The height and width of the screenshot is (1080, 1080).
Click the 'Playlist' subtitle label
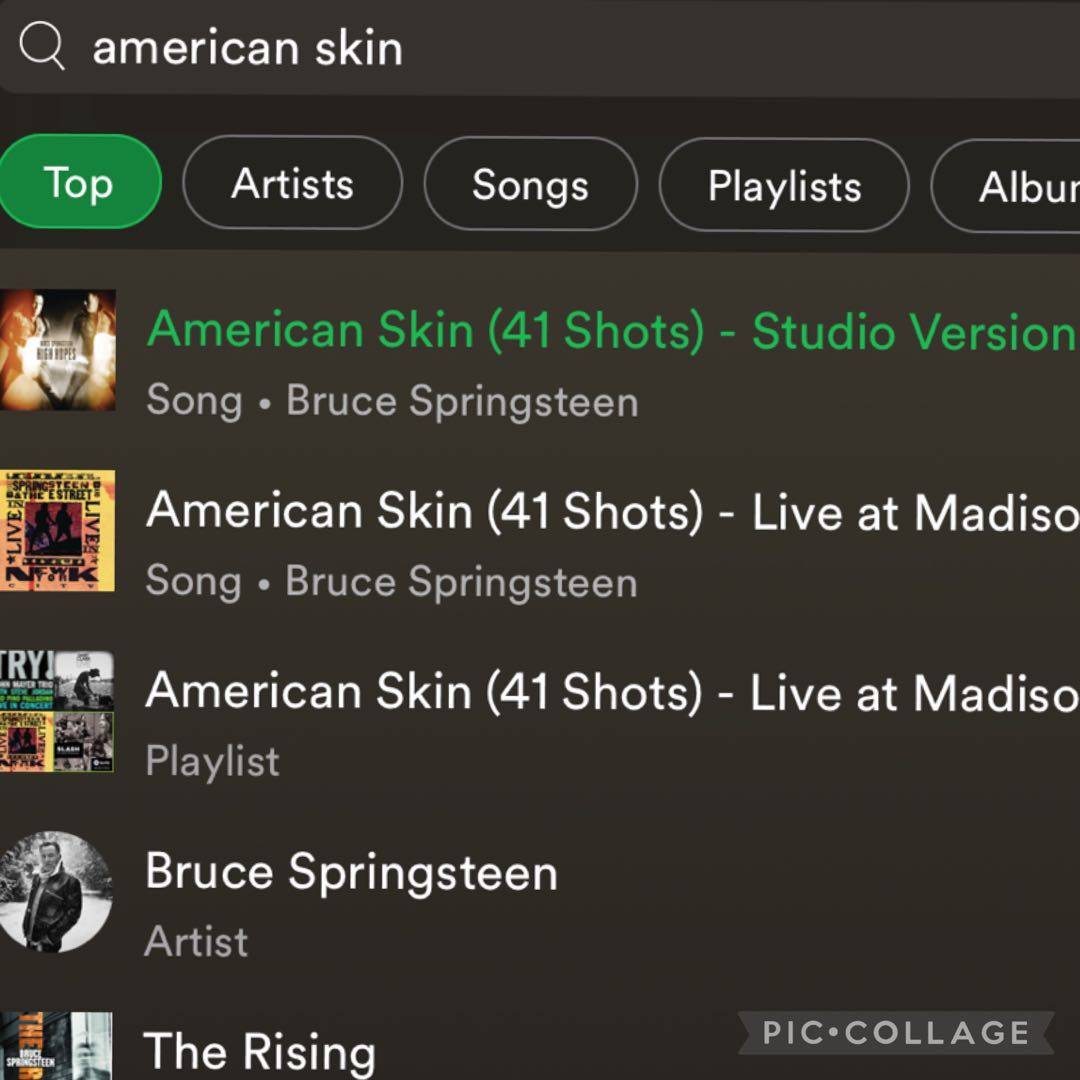tap(212, 762)
